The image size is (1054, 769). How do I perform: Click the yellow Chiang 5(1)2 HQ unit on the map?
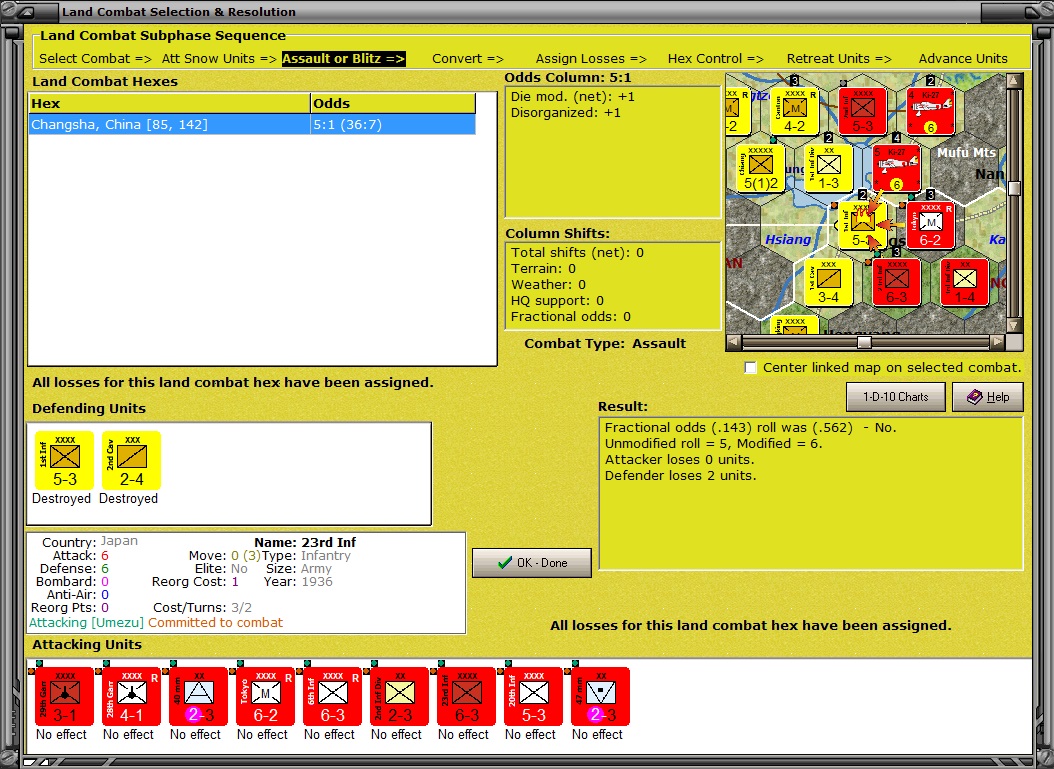click(761, 168)
